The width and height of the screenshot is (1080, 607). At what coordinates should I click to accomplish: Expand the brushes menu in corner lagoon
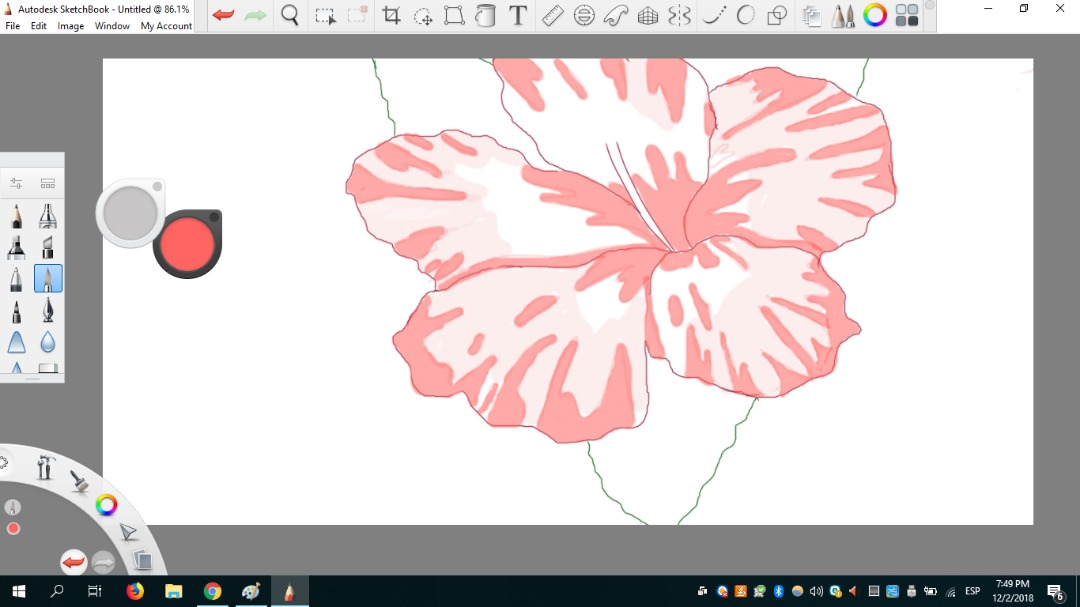click(79, 482)
